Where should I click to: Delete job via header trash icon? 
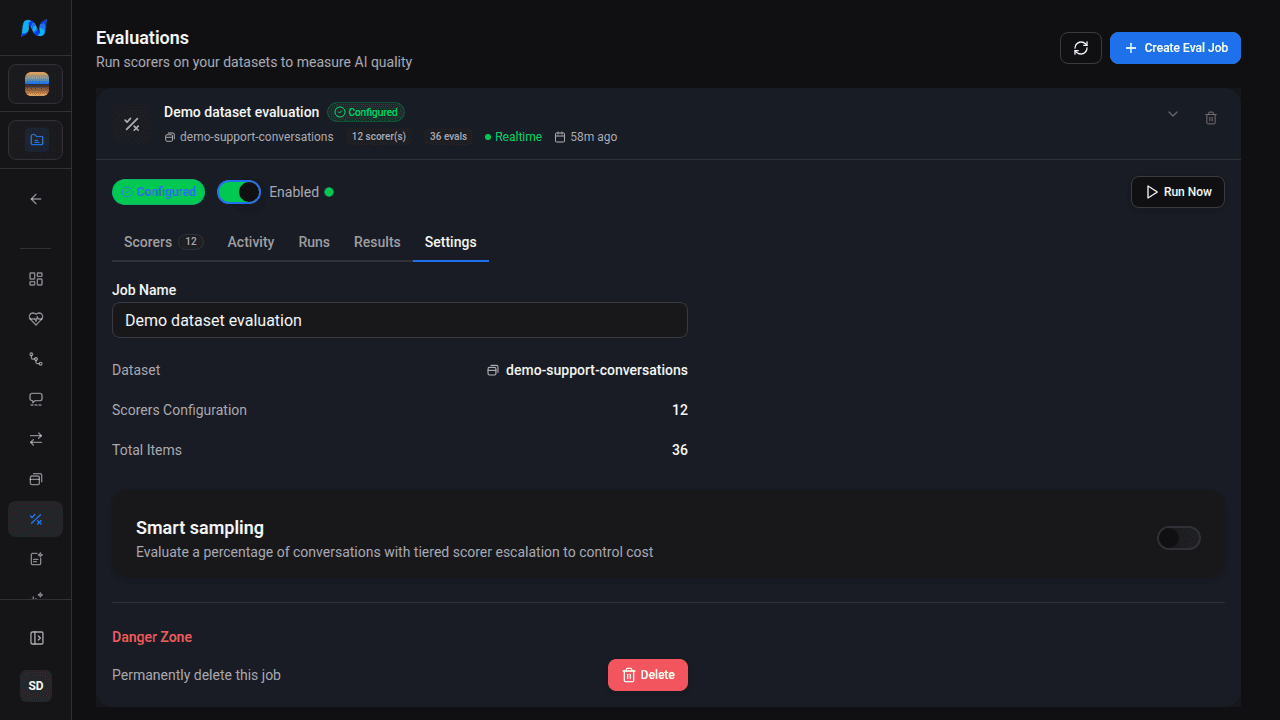click(x=1211, y=118)
